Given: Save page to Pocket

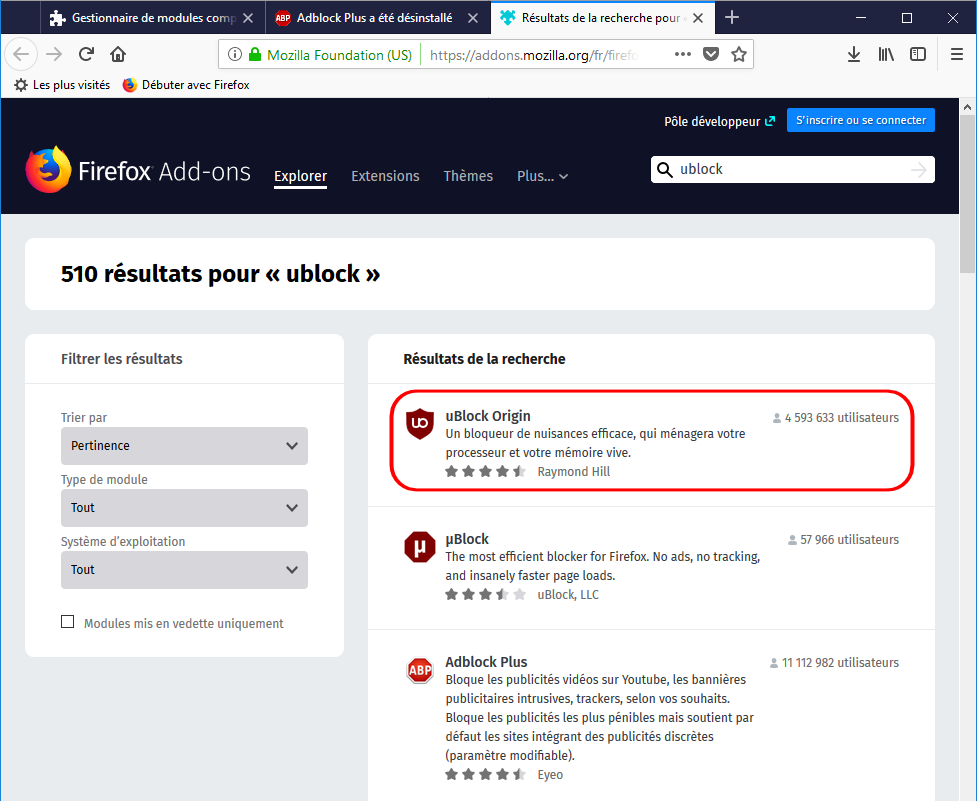Looking at the screenshot, I should [x=711, y=54].
